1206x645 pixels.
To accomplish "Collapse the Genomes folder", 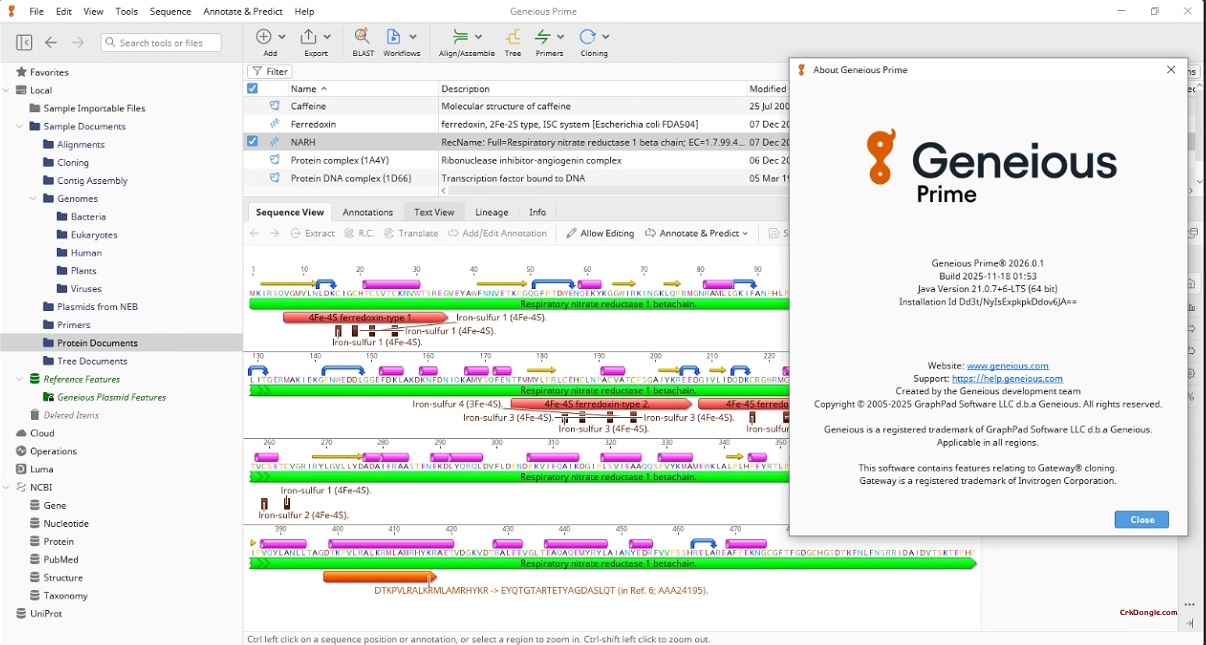I will (33, 199).
